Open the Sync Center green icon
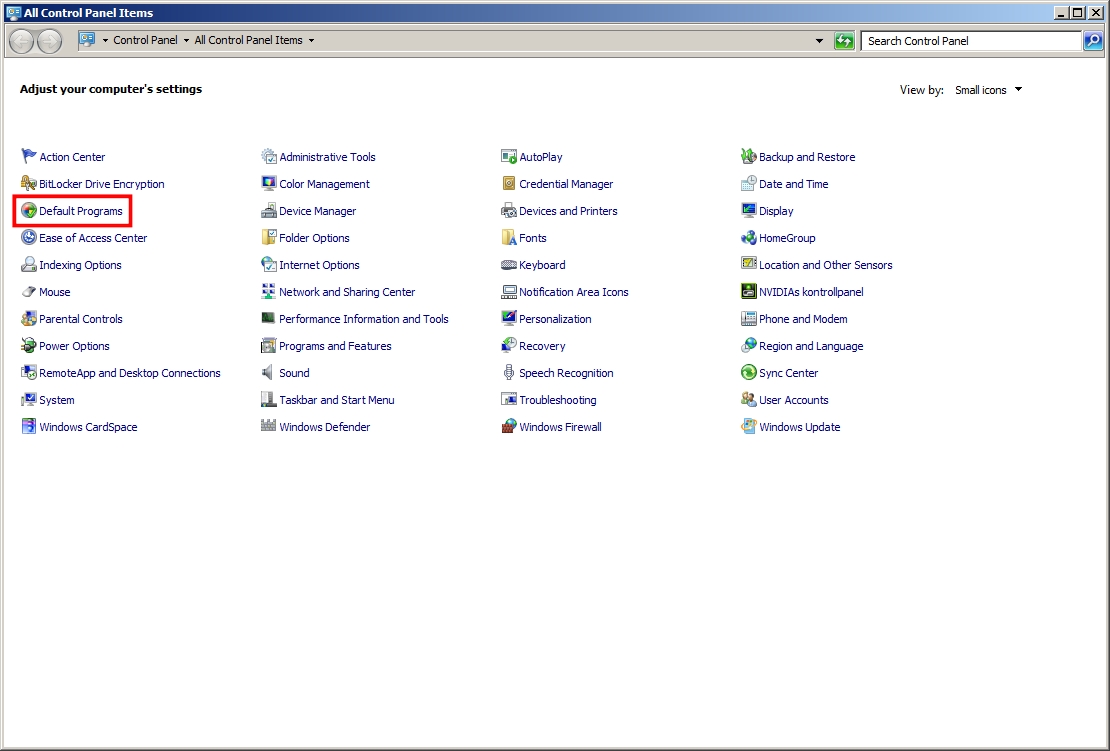The height and width of the screenshot is (751, 1110). click(748, 372)
